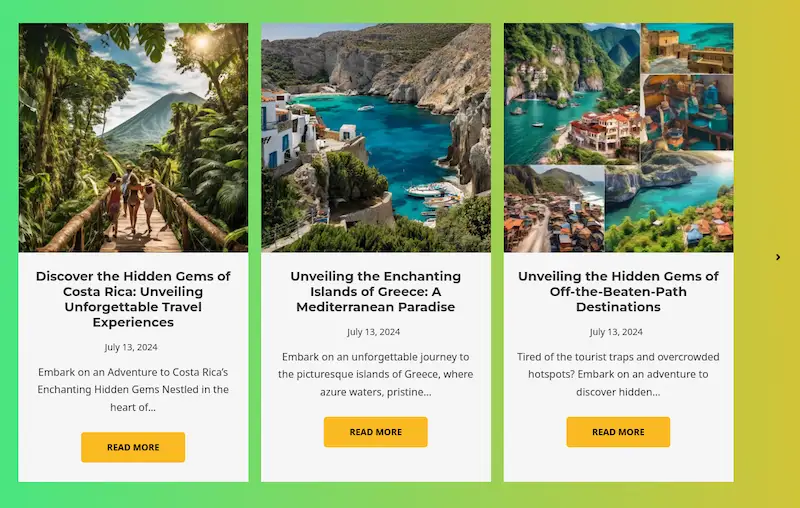Screen dimensions: 800x508
Task: Click the Costa Rica excerpt text
Action: [133, 390]
